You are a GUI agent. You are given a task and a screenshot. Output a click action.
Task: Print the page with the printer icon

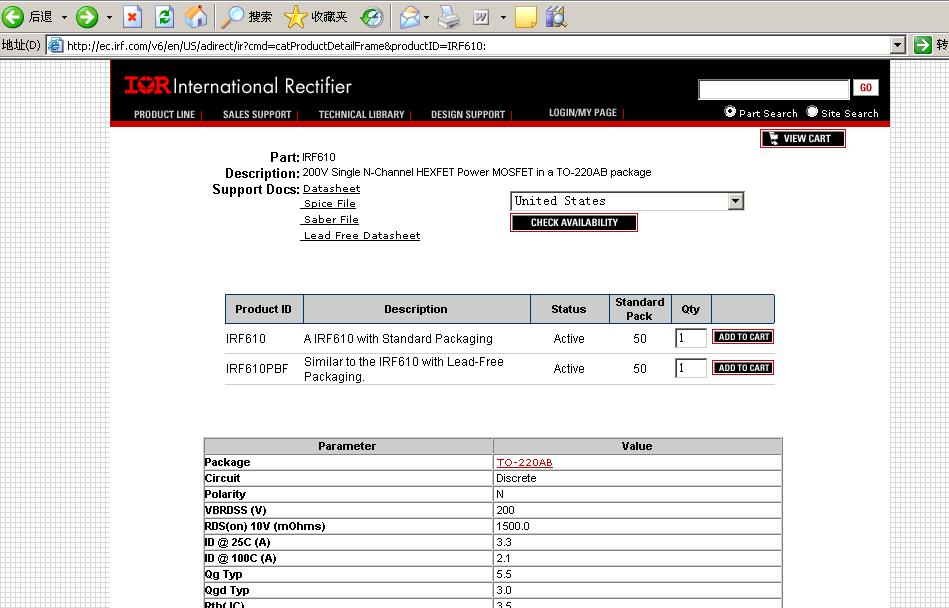[x=449, y=16]
